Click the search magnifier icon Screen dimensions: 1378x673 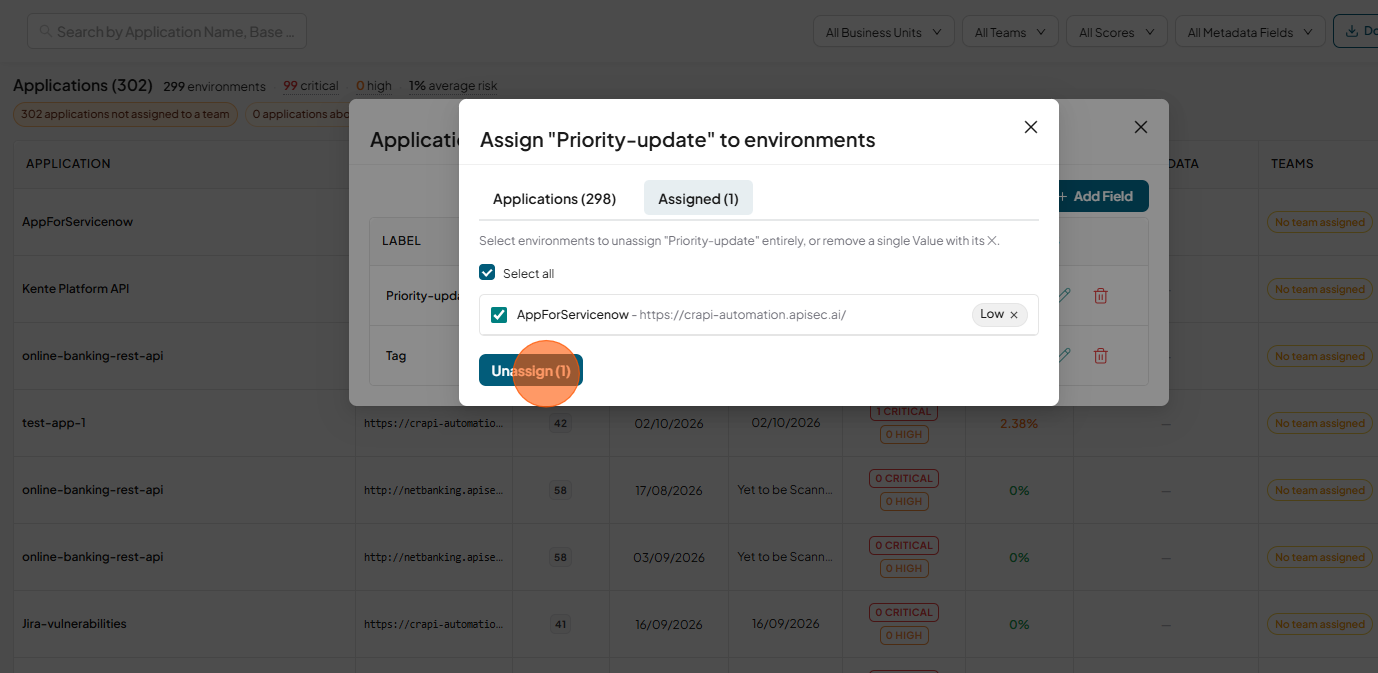click(45, 32)
